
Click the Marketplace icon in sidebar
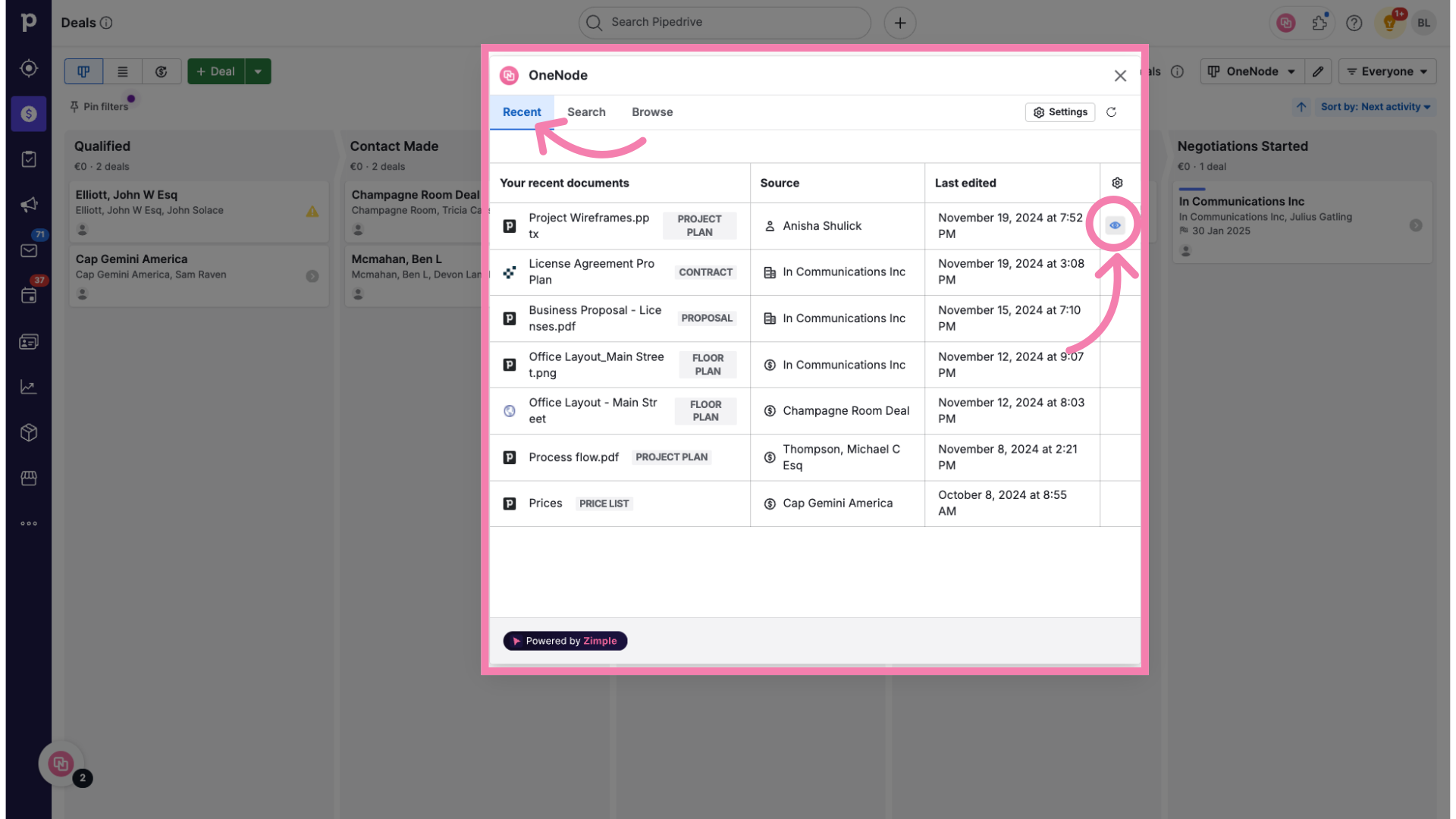pyautogui.click(x=29, y=478)
